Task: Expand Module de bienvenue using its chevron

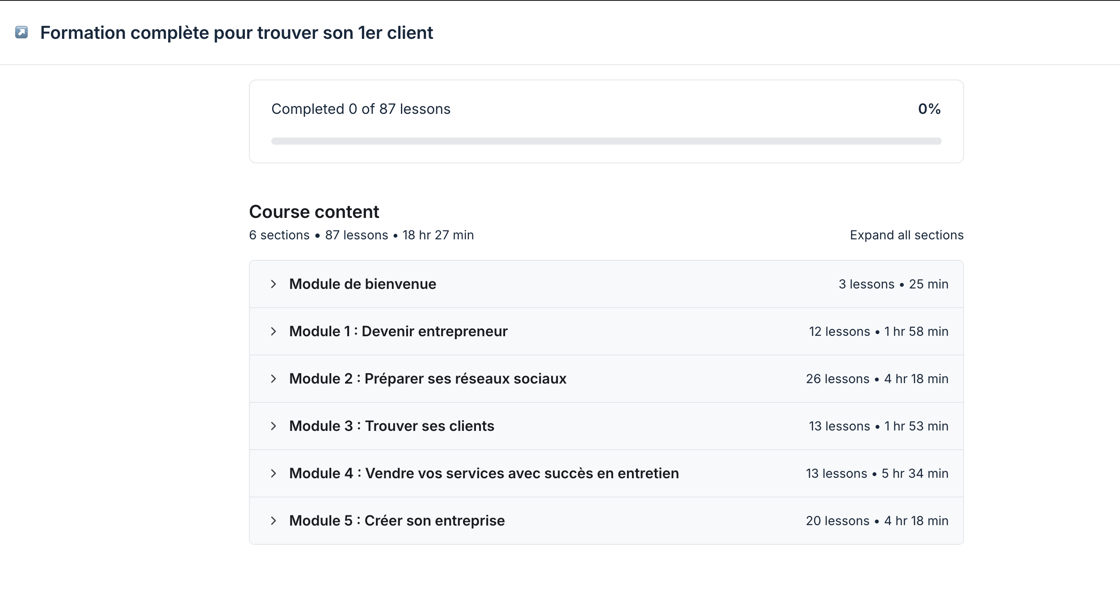Action: click(273, 284)
